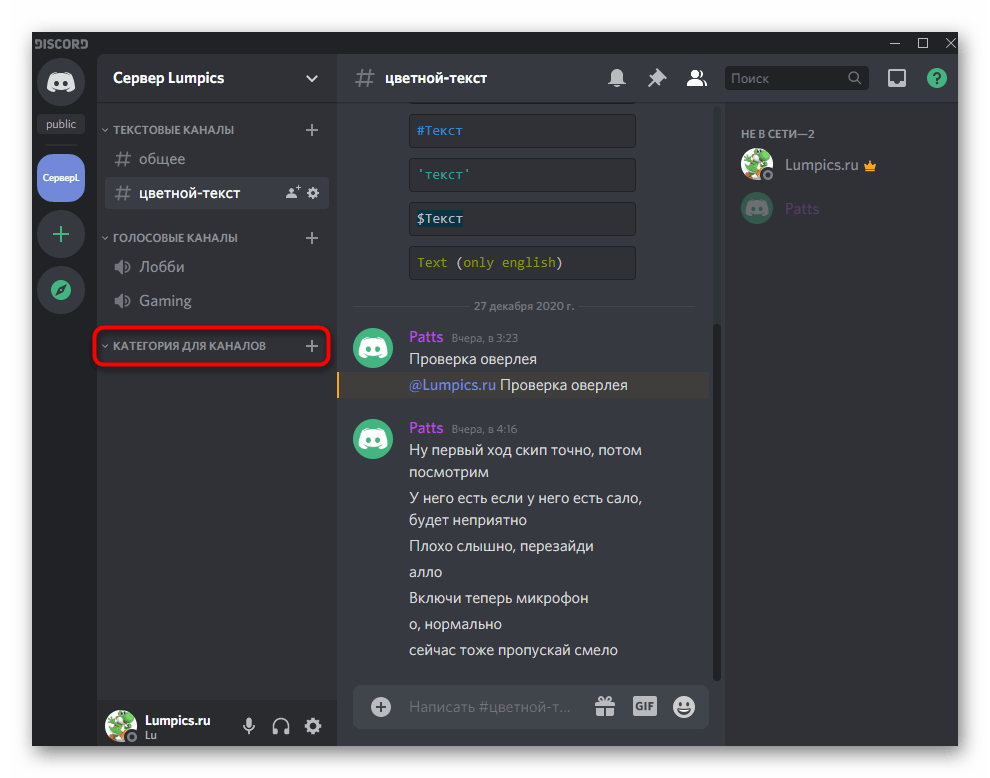This screenshot has width=990, height=778.
Task: Open Explore public servers compass icon
Action: coord(61,290)
